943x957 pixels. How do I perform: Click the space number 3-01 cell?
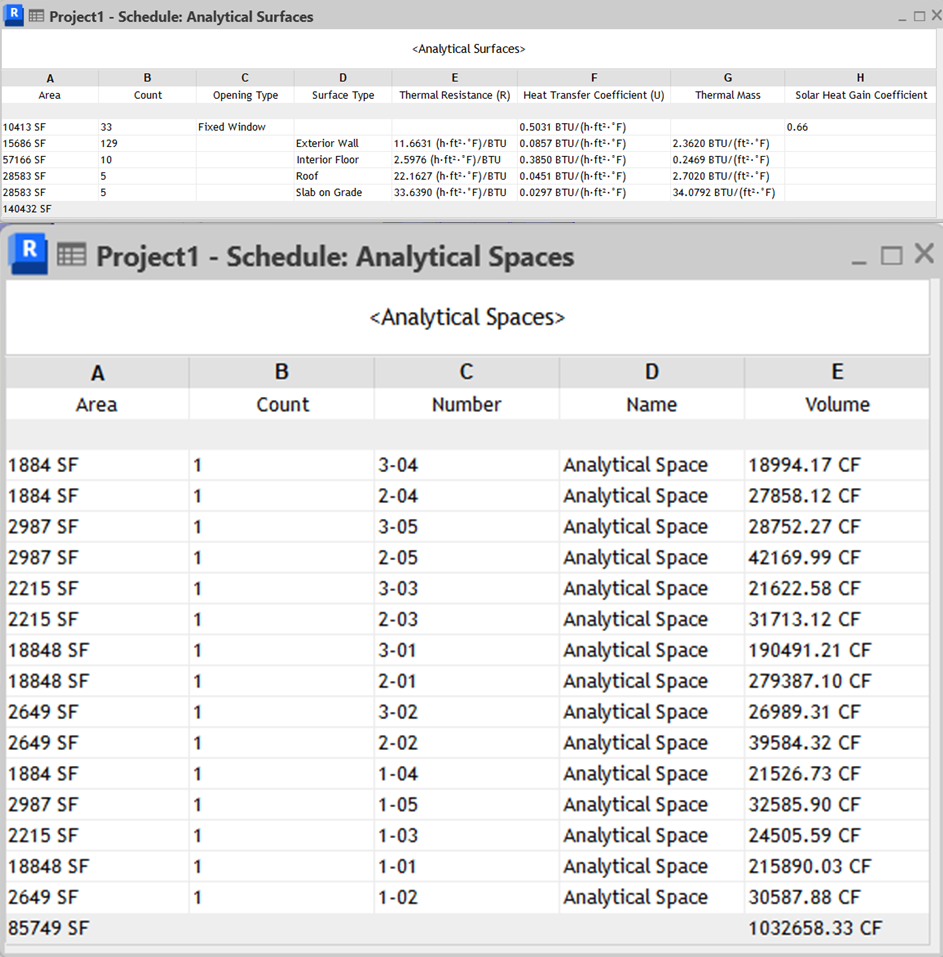click(x=398, y=650)
